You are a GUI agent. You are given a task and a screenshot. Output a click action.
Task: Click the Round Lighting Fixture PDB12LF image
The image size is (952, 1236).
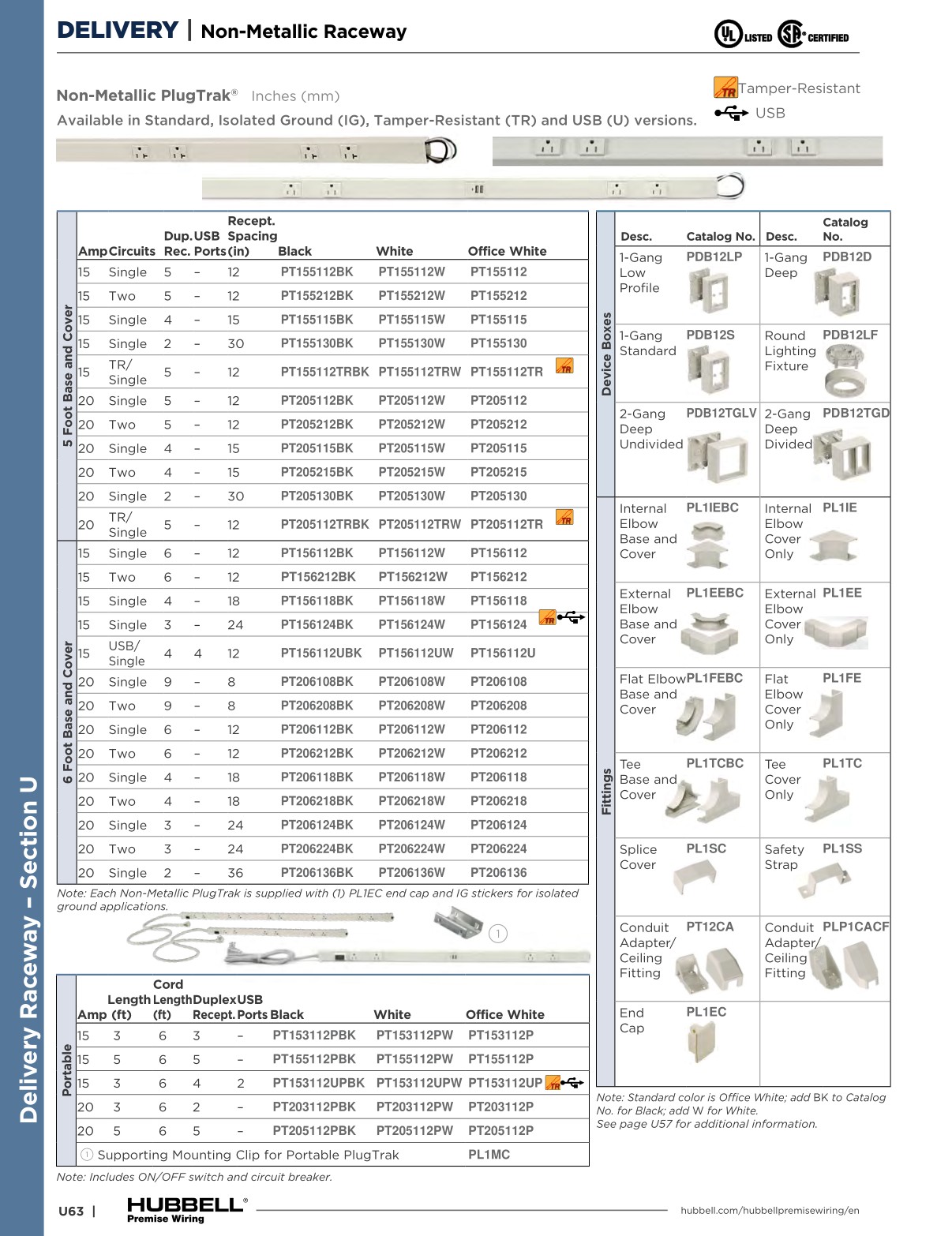pyautogui.click(x=845, y=370)
